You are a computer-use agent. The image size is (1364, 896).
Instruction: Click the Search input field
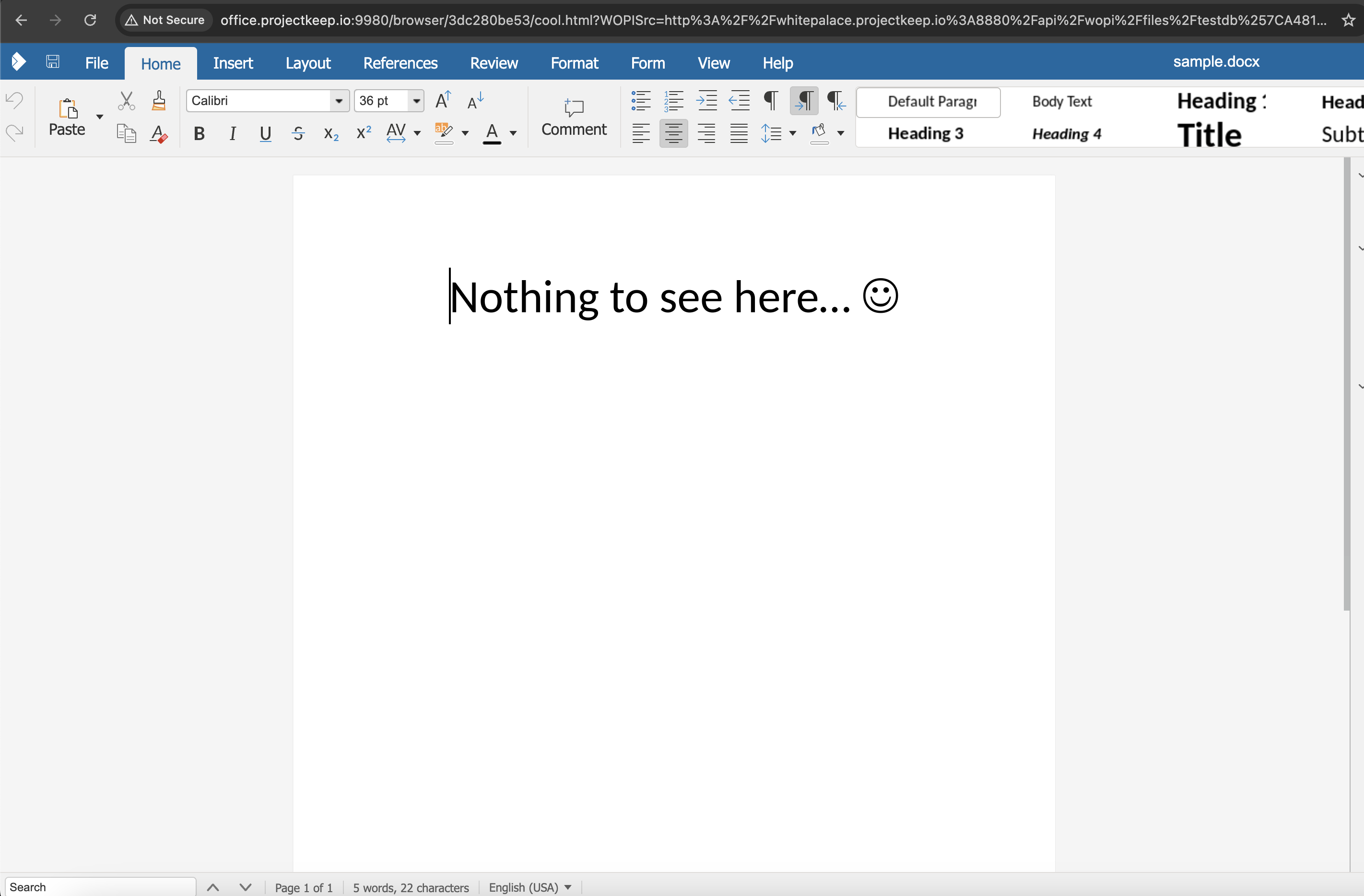click(x=101, y=887)
